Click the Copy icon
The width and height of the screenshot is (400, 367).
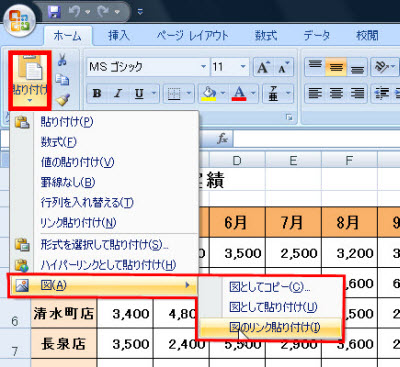pyautogui.click(x=62, y=80)
